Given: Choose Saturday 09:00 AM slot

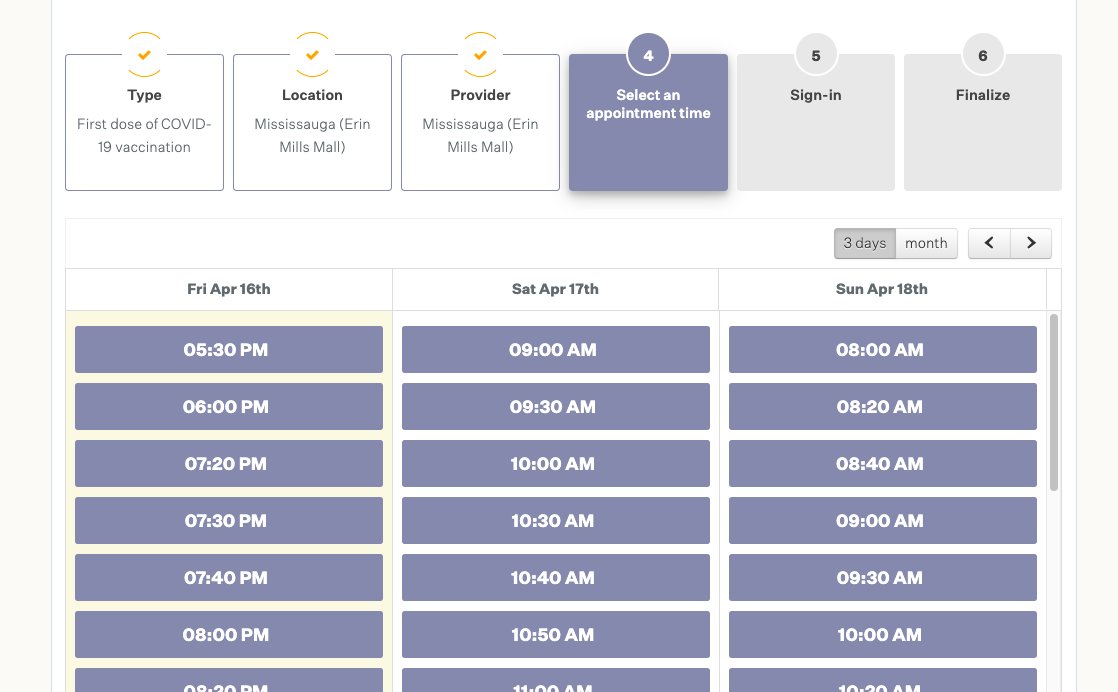Looking at the screenshot, I should (x=555, y=349).
